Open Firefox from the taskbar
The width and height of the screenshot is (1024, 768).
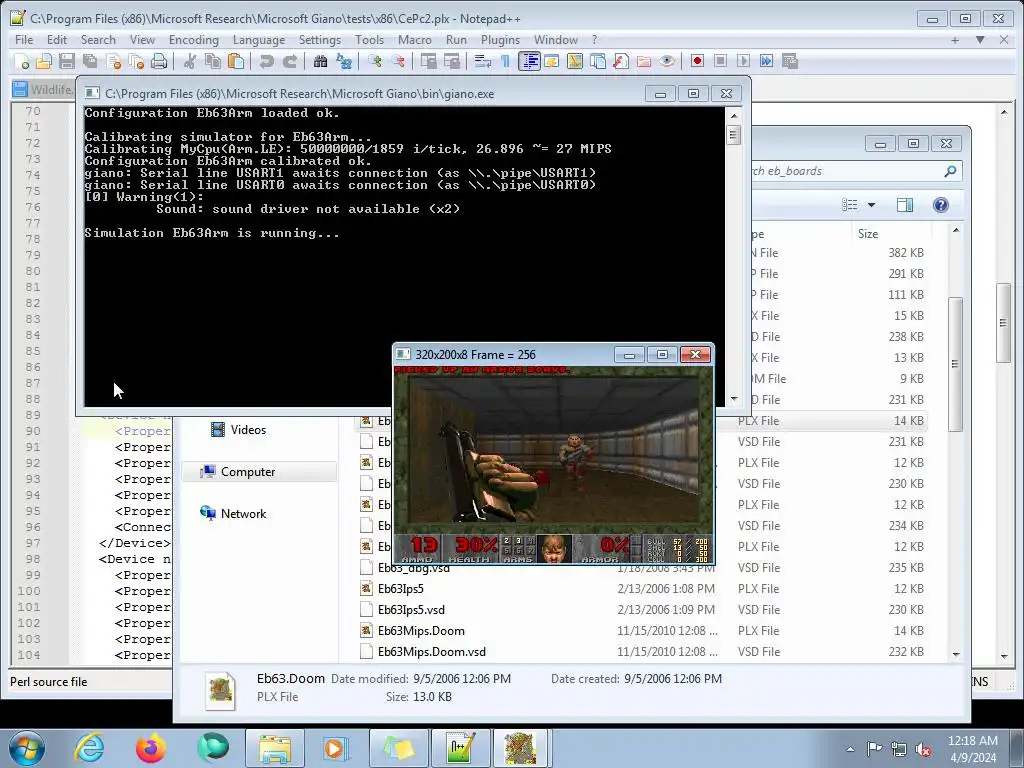coord(151,748)
